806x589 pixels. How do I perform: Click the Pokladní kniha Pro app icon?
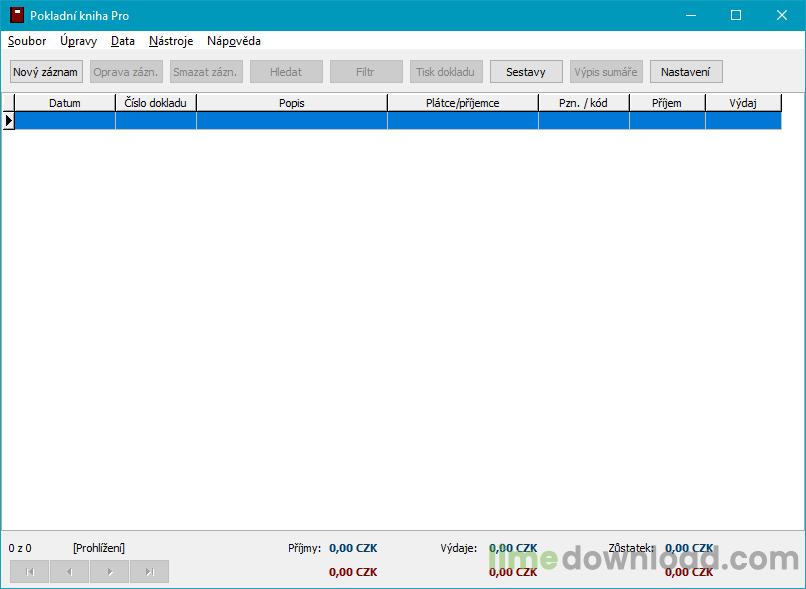(x=16, y=15)
